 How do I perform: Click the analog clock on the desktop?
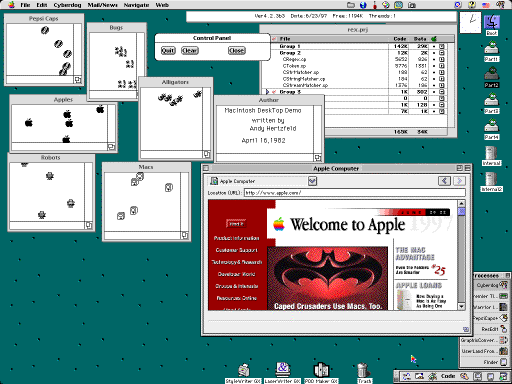tap(470, 22)
